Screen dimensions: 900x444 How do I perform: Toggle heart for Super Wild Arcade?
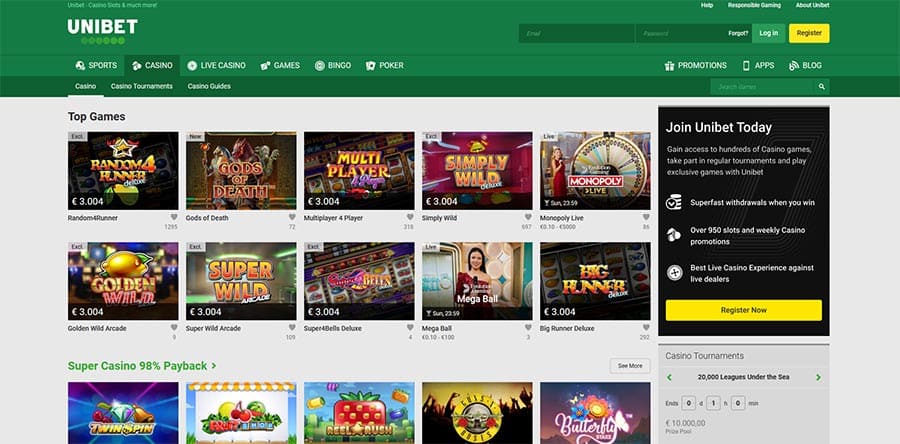(292, 328)
